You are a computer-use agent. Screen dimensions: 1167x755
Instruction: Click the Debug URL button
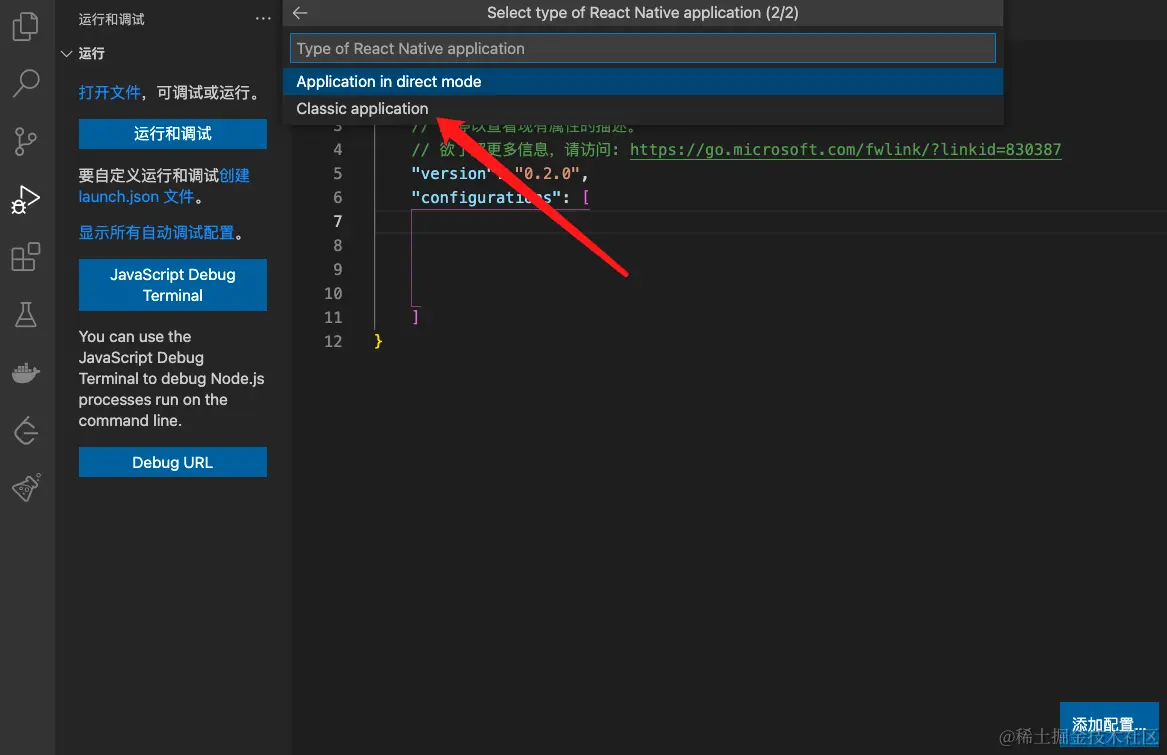click(173, 462)
